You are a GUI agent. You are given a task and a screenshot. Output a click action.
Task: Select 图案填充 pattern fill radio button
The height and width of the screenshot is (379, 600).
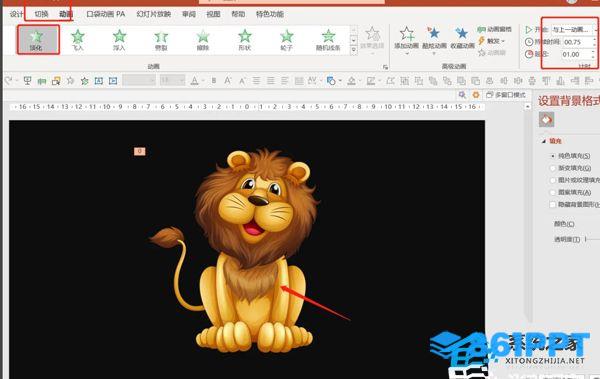553,192
